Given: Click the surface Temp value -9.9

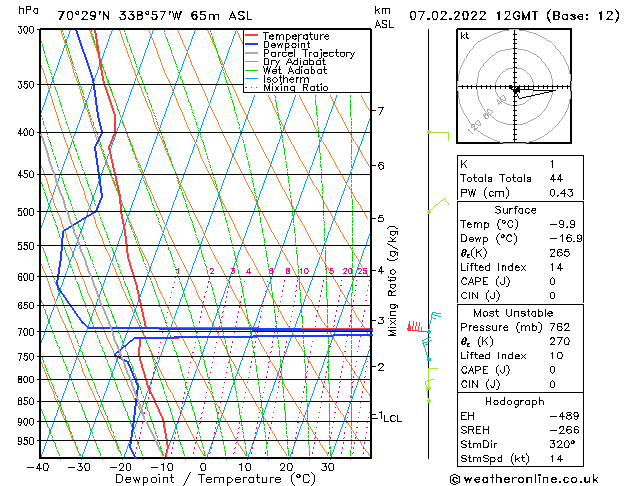Looking at the screenshot, I should click(x=562, y=224).
